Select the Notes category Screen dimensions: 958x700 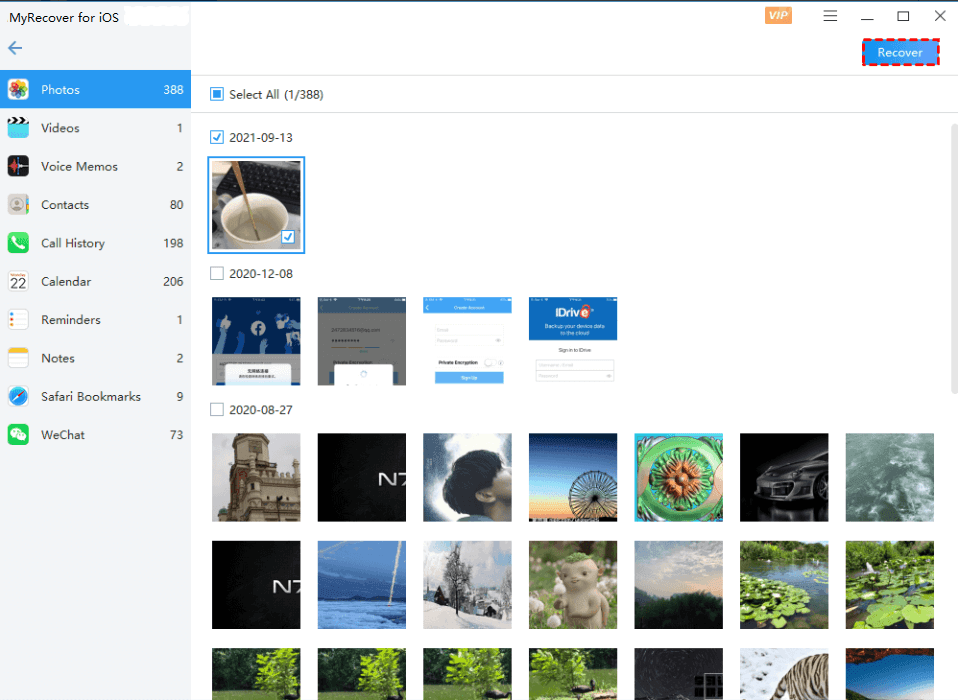pyautogui.click(x=58, y=358)
